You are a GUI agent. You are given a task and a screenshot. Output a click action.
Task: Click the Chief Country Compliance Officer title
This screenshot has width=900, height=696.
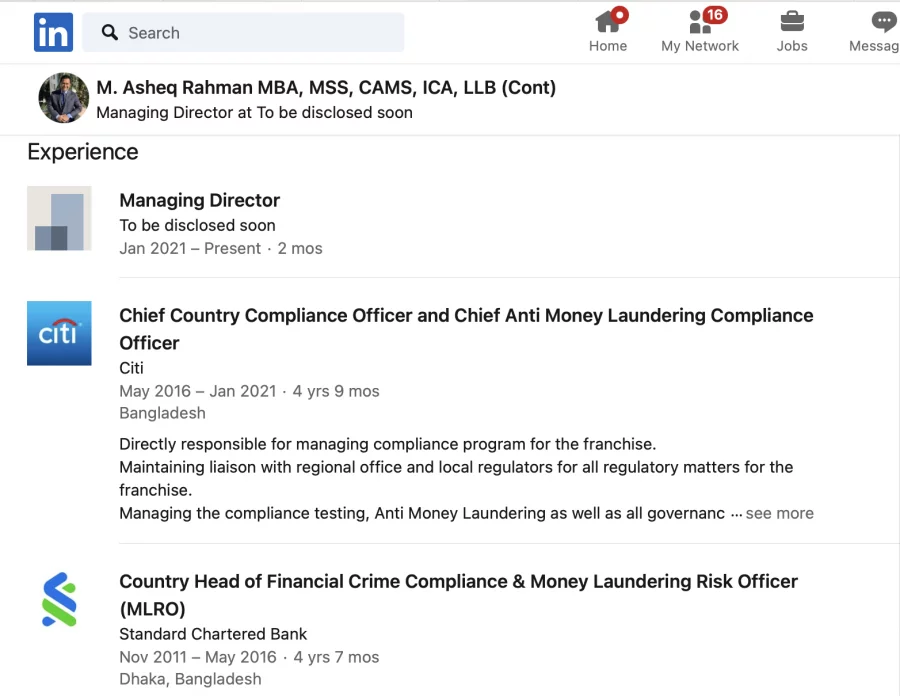pyautogui.click(x=466, y=329)
